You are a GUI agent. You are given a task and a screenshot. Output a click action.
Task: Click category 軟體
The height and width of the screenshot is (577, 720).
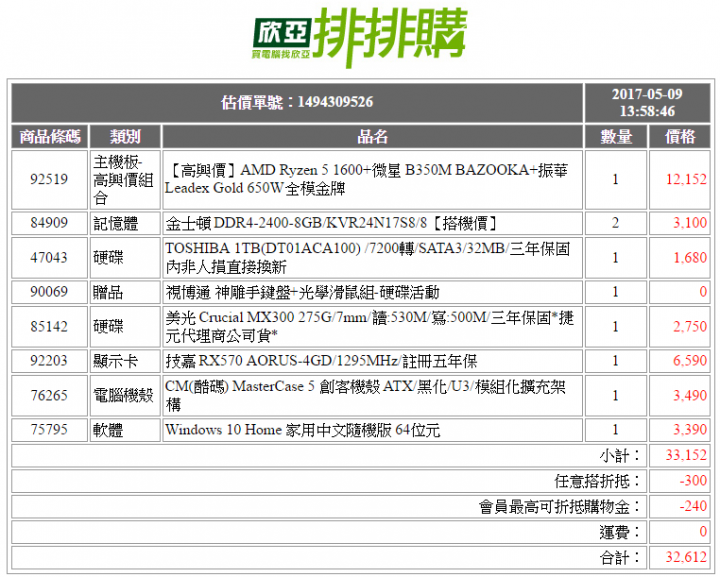(108, 430)
